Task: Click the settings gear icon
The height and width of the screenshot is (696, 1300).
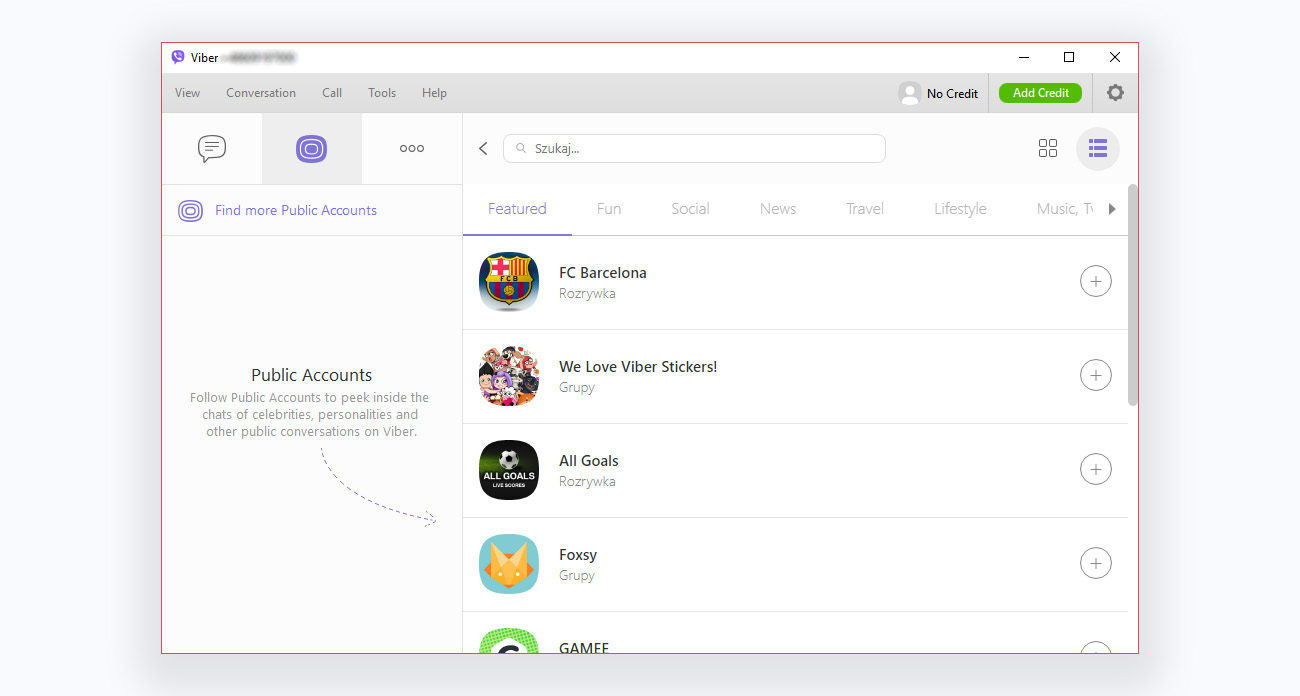Action: point(1115,93)
